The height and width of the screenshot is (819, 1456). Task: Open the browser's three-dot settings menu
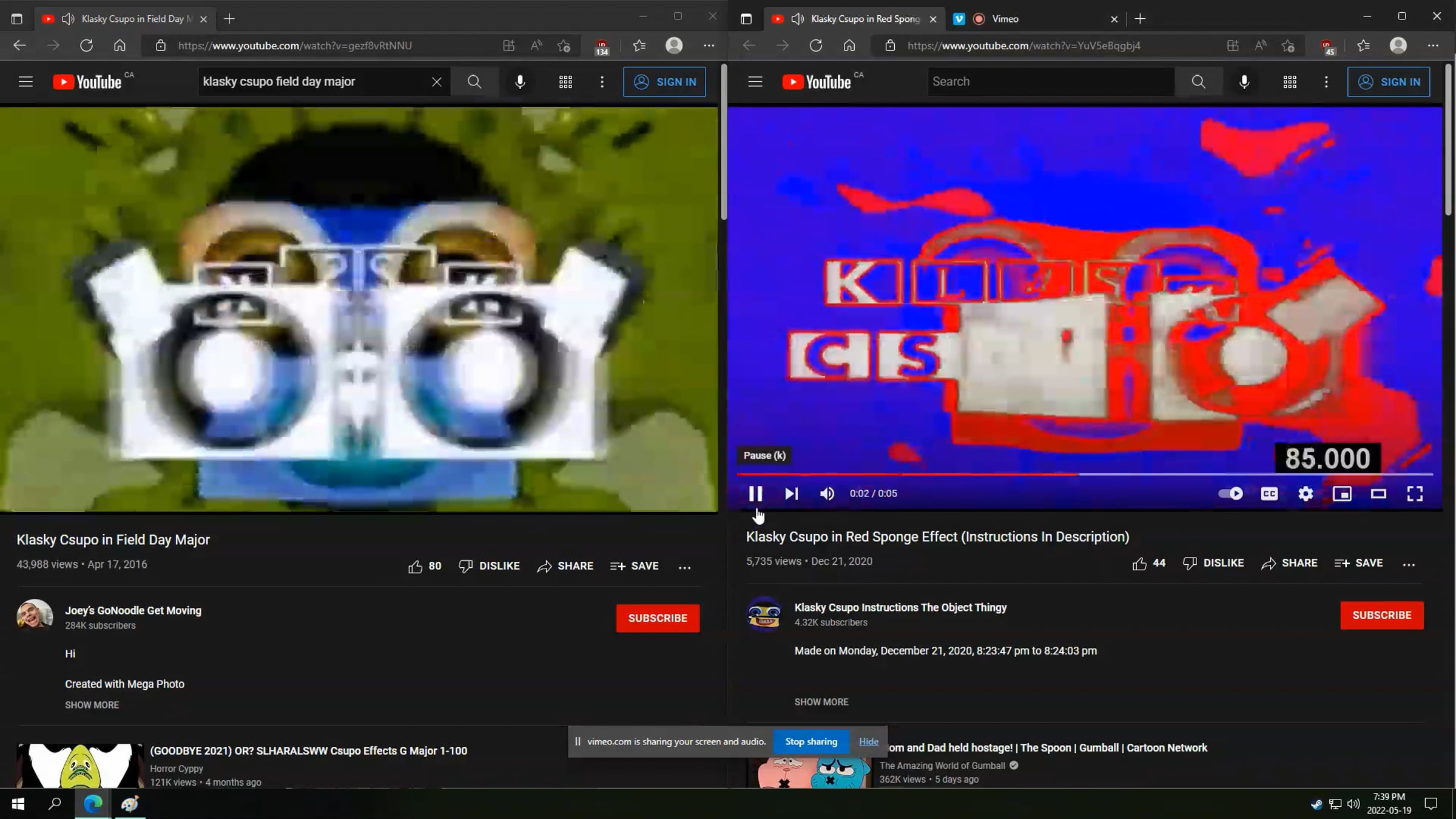point(1434,45)
